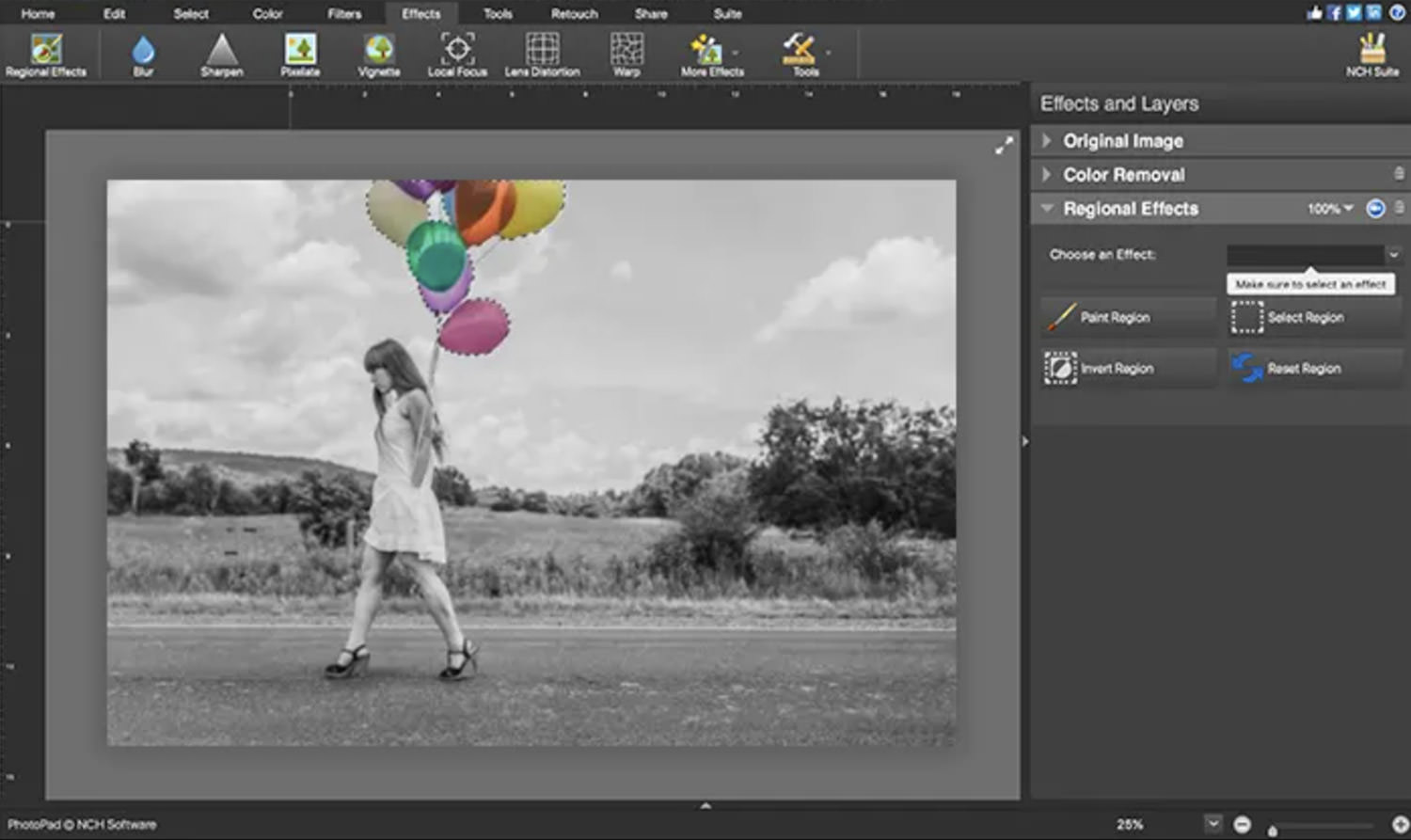The width and height of the screenshot is (1411, 840).
Task: Select the Warp effect icon
Action: (626, 55)
